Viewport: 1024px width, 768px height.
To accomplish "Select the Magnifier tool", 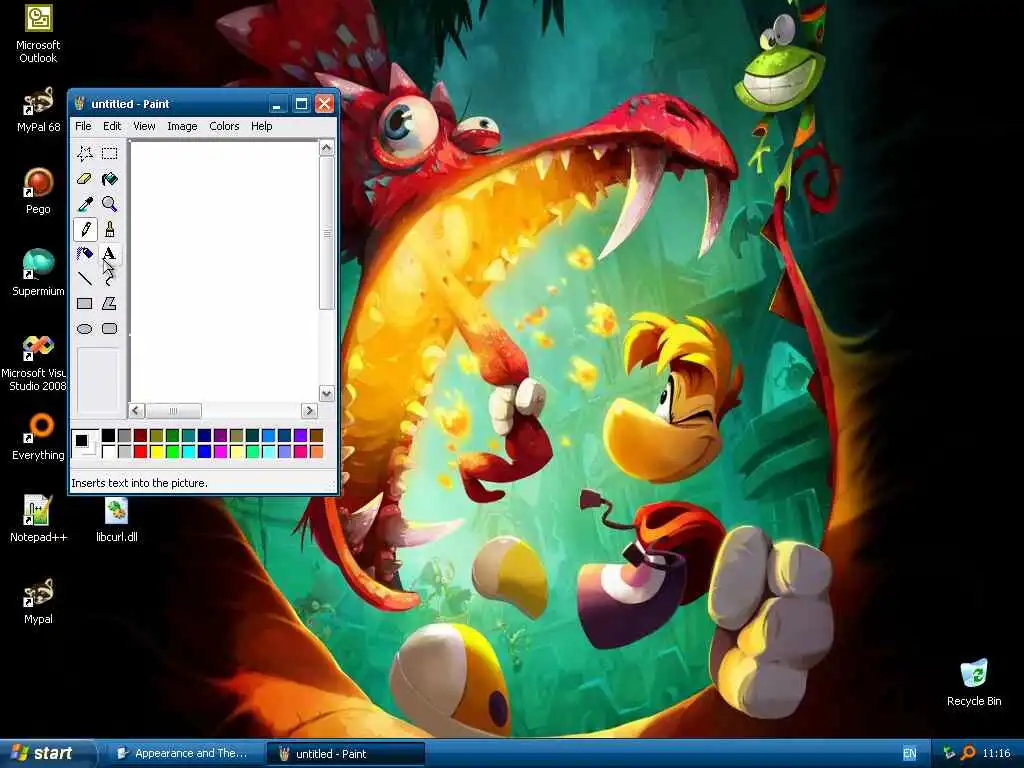I will (x=110, y=204).
